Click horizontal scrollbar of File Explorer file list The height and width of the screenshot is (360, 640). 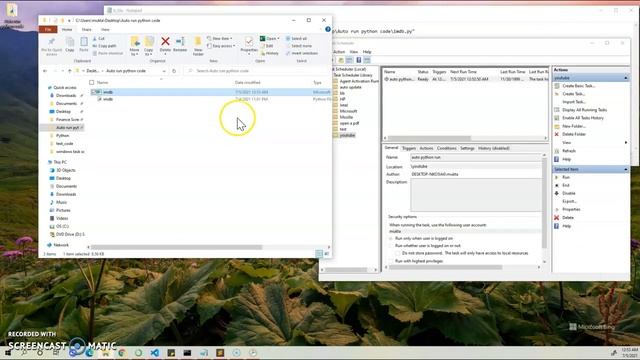177,247
